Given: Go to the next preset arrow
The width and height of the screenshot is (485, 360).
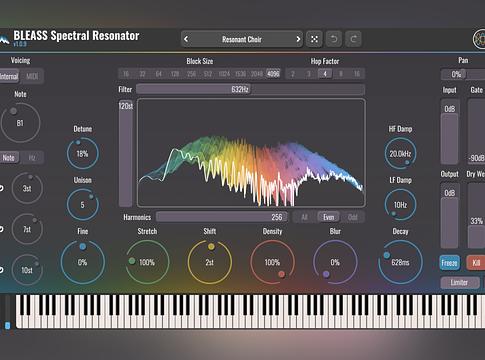Looking at the screenshot, I should (x=298, y=39).
